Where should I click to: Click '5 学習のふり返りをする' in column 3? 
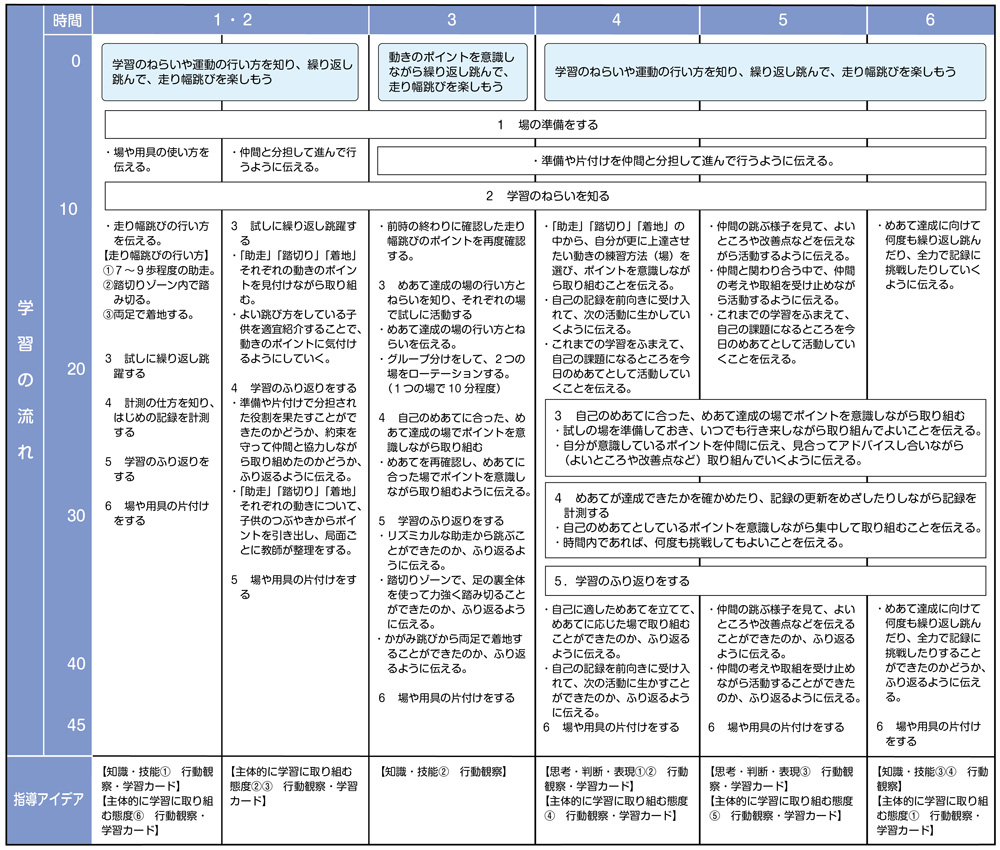tap(441, 521)
